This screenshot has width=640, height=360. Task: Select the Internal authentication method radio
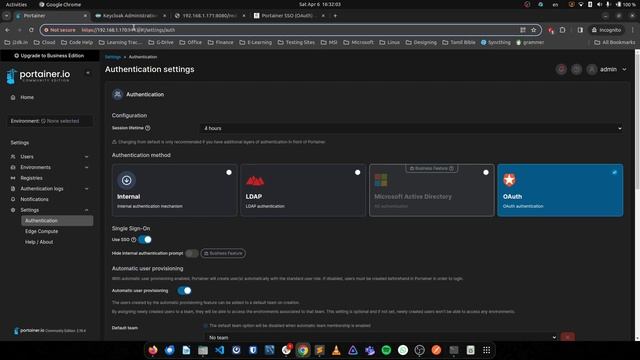point(229,172)
